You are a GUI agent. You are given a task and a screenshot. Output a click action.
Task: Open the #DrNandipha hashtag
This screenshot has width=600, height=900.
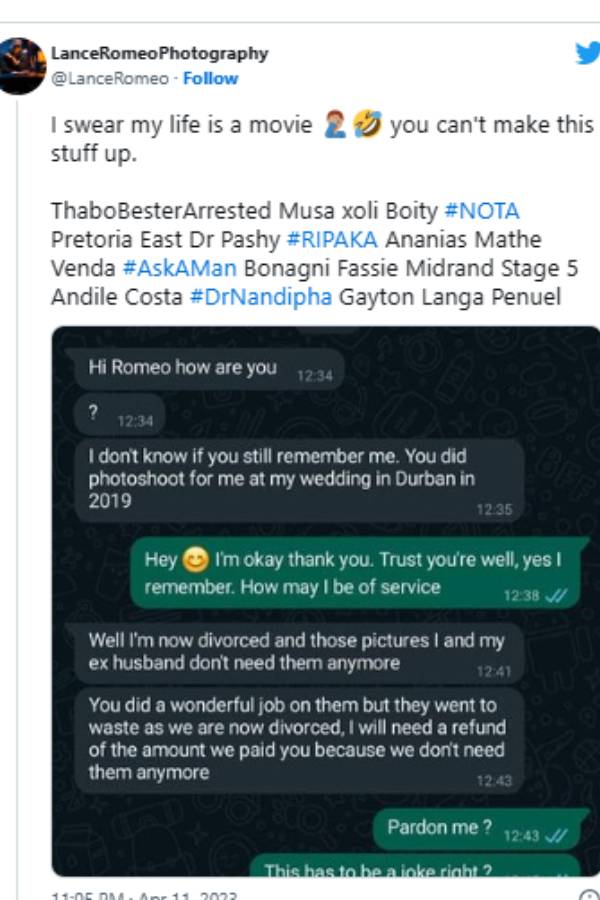click(260, 296)
